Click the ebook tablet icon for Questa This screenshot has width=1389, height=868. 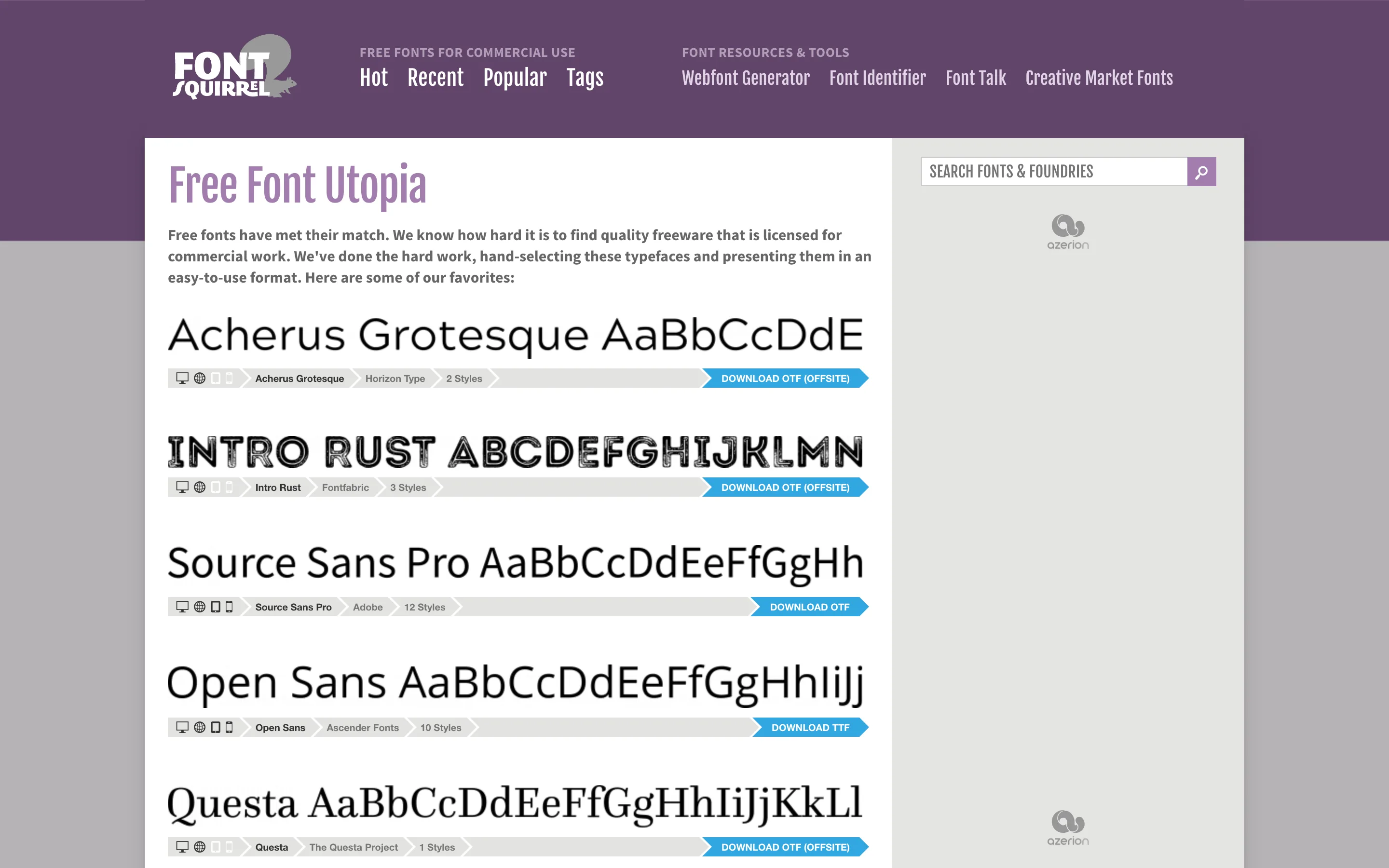[216, 847]
